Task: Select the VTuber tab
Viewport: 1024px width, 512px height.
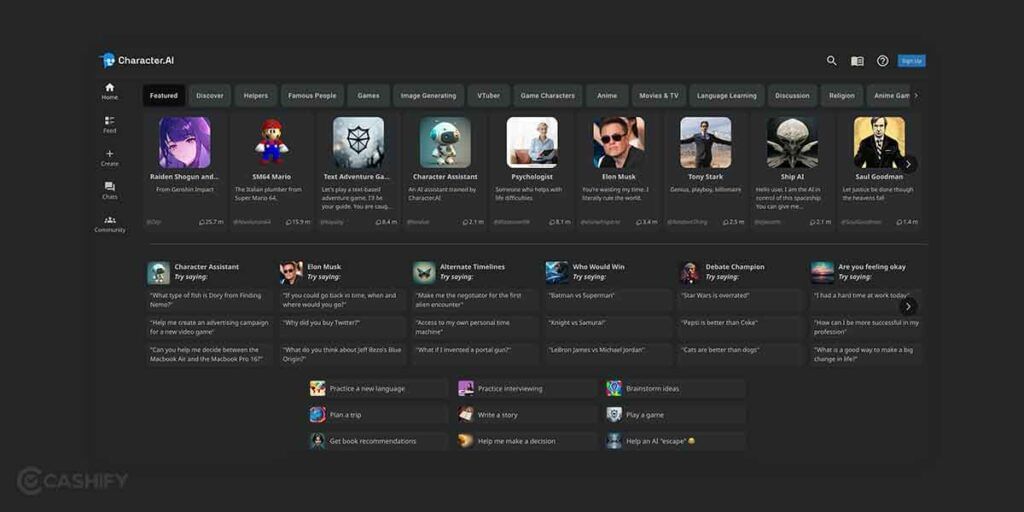Action: point(488,95)
